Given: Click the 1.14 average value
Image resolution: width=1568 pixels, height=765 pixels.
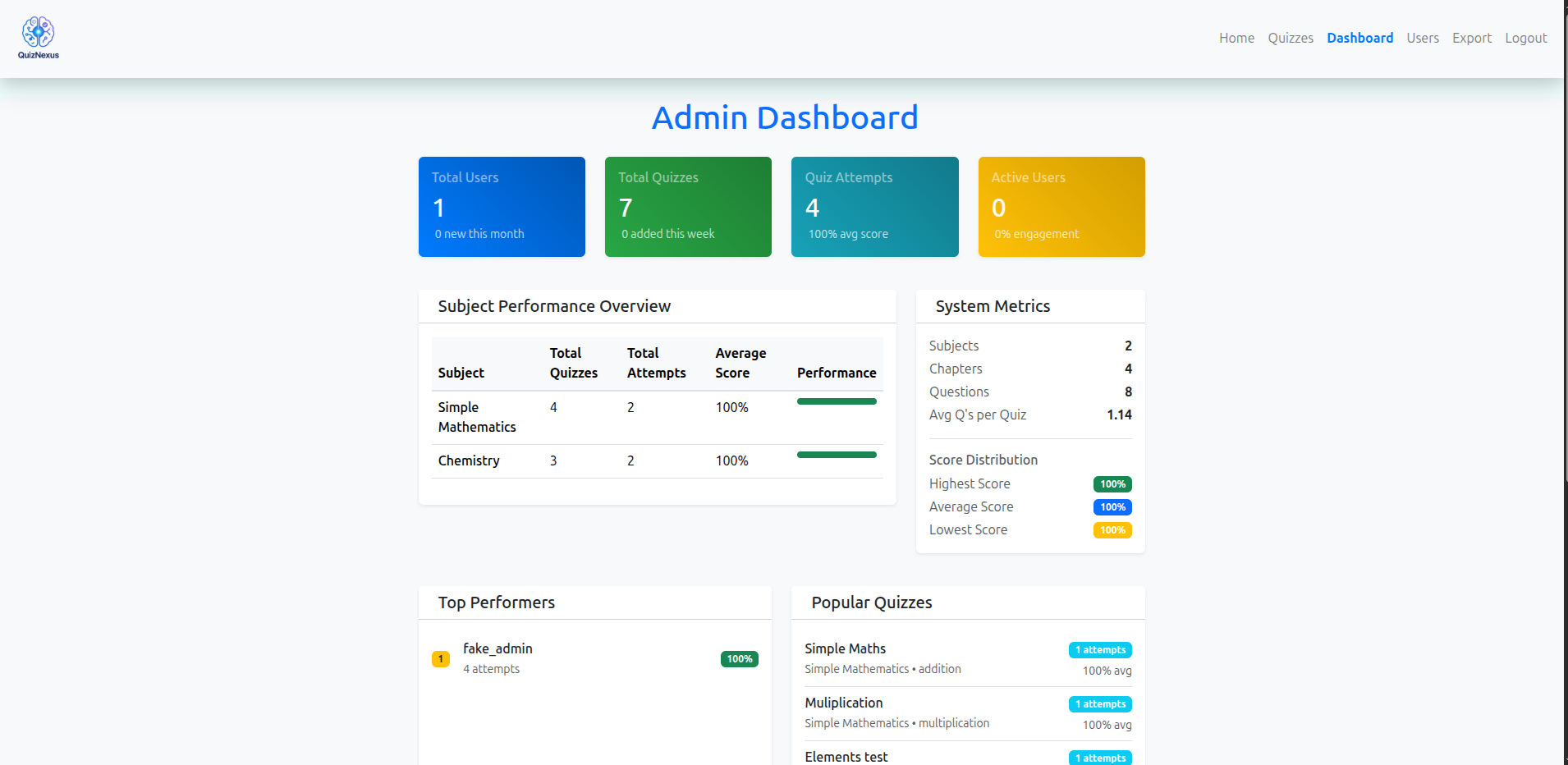Looking at the screenshot, I should point(1119,415).
